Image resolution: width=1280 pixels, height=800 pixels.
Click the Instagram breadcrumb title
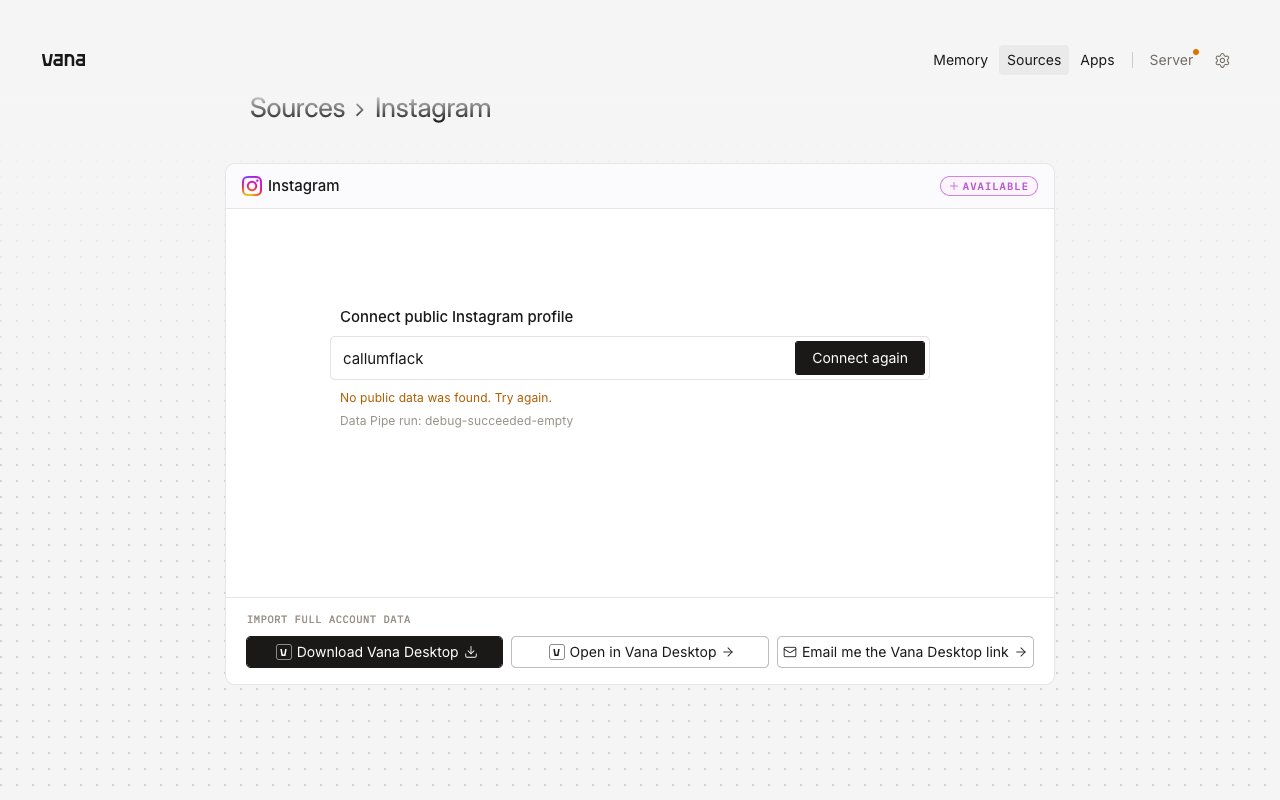point(433,108)
